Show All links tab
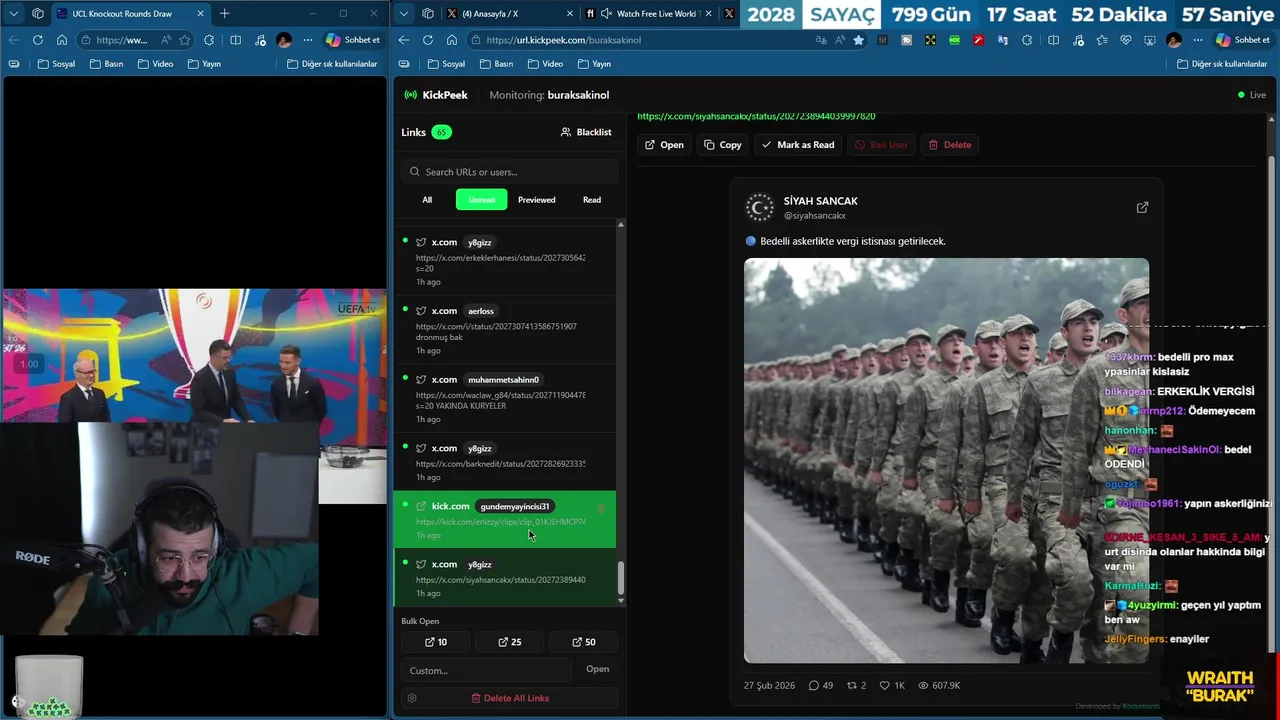 (427, 200)
